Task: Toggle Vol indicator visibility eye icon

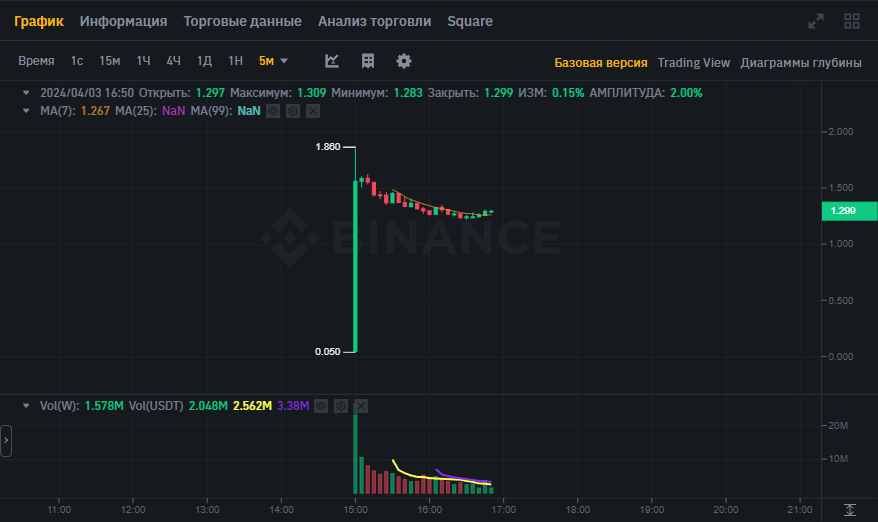Action: (321, 406)
